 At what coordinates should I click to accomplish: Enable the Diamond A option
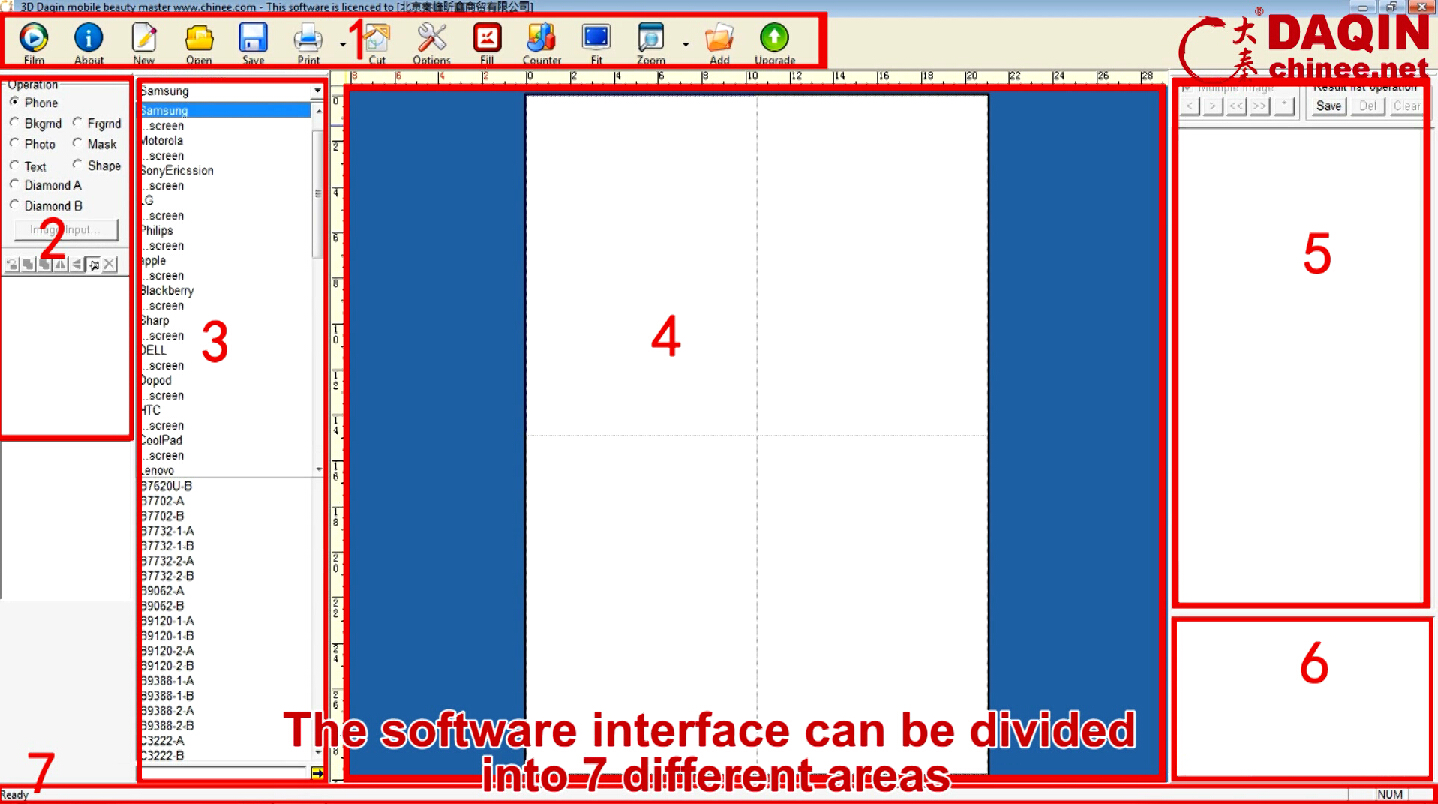click(x=15, y=185)
